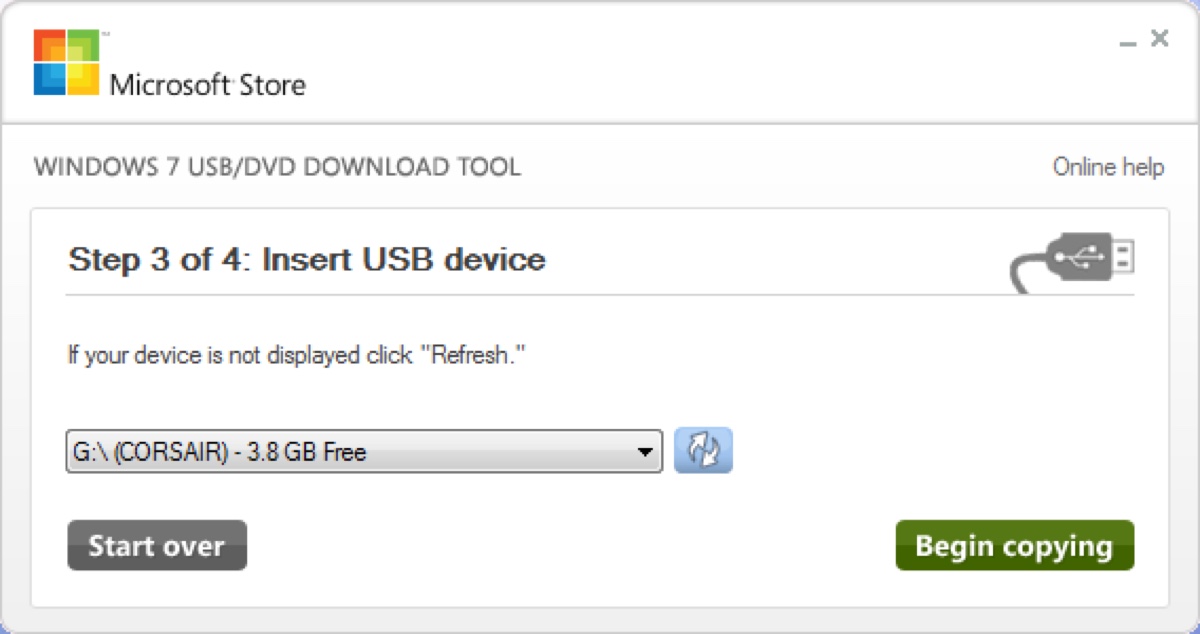Click the Microsoft Store colored logo
The height and width of the screenshot is (634, 1200).
pos(64,62)
